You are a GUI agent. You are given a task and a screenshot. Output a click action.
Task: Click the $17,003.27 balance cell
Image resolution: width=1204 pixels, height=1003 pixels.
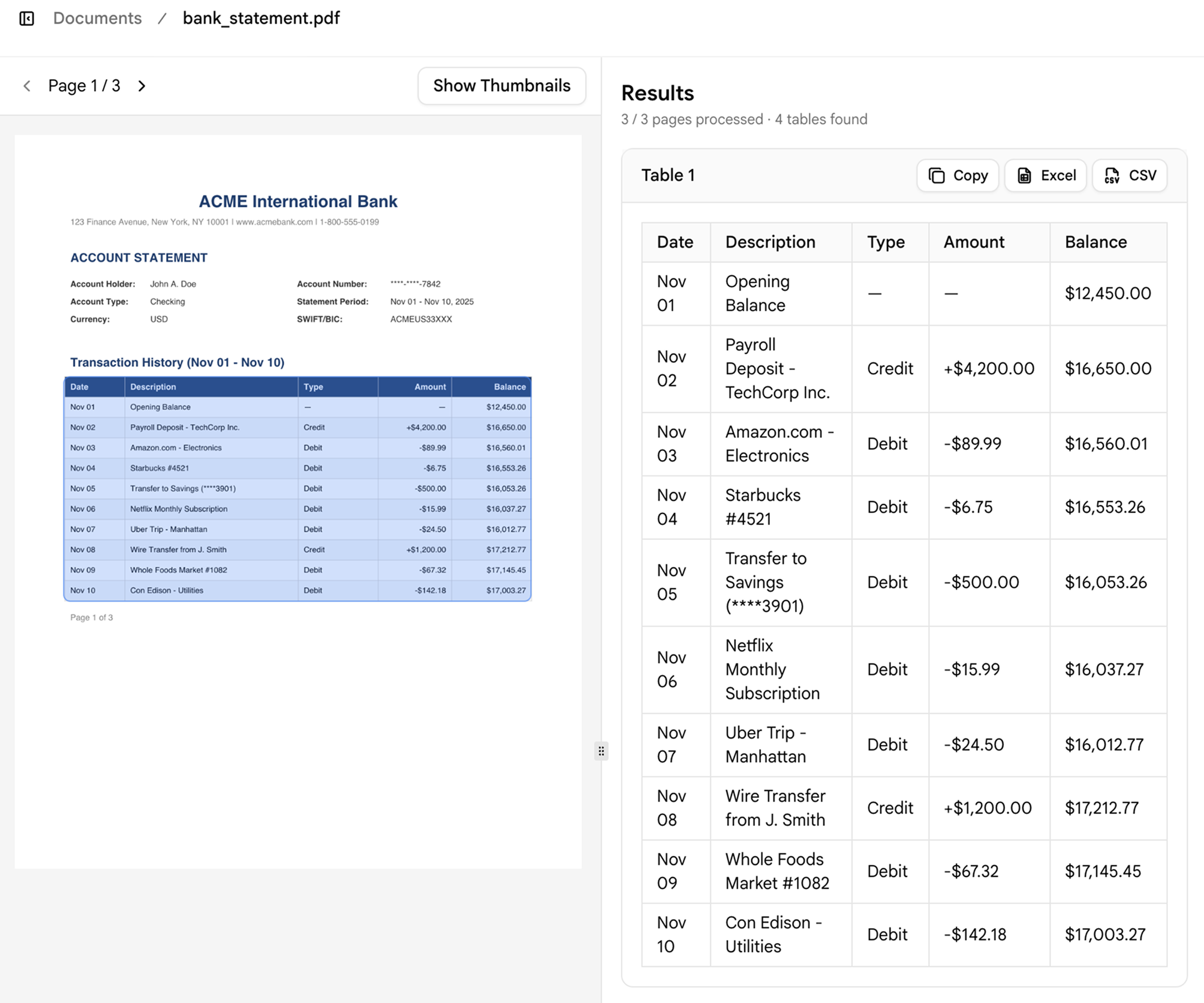click(x=1105, y=935)
